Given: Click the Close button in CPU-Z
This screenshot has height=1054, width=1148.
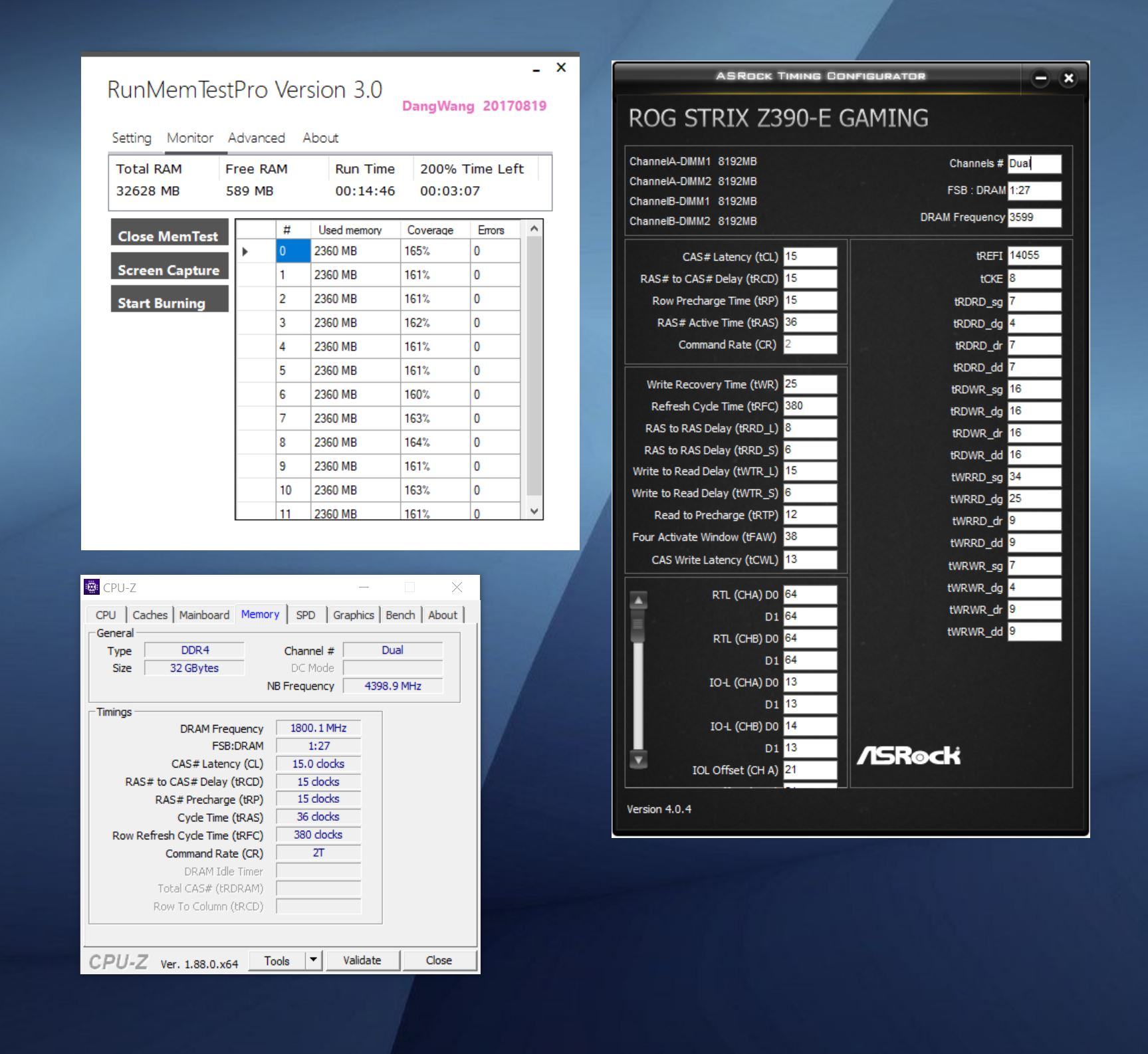Looking at the screenshot, I should [439, 960].
